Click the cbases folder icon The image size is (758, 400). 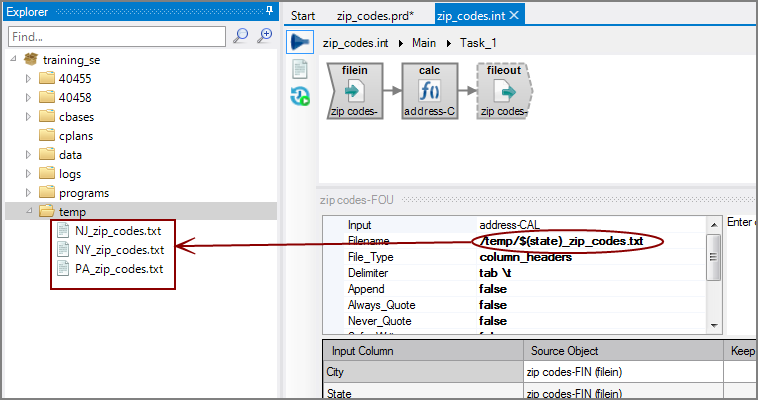(x=47, y=116)
